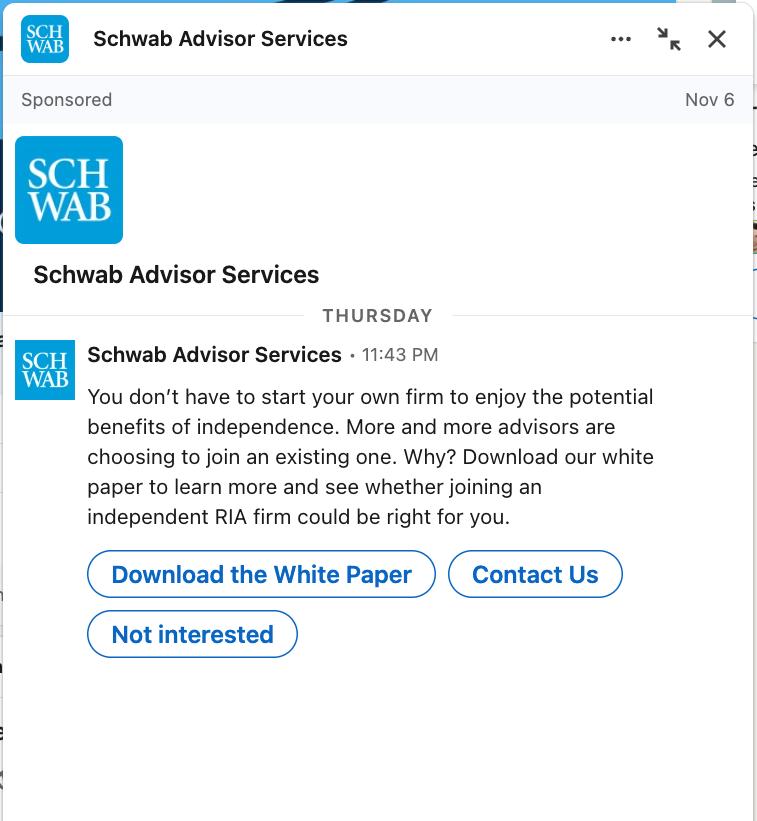
Task: Click the small sender avatar next to Thursday's message
Action: (44, 370)
